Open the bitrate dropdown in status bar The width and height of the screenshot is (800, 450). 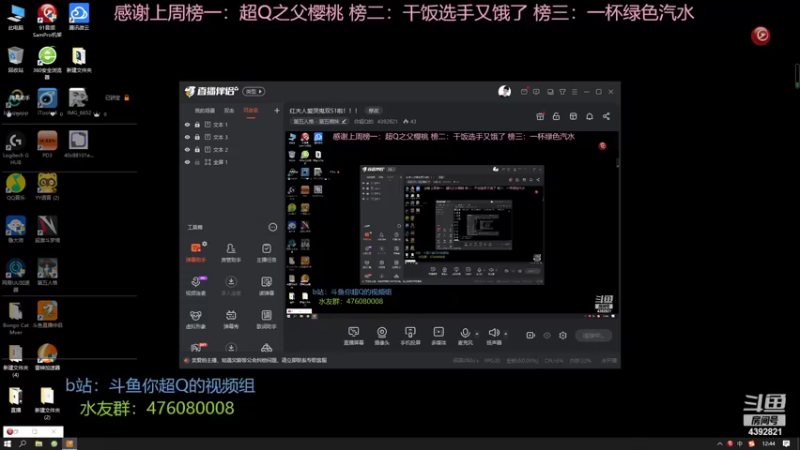tap(466, 361)
